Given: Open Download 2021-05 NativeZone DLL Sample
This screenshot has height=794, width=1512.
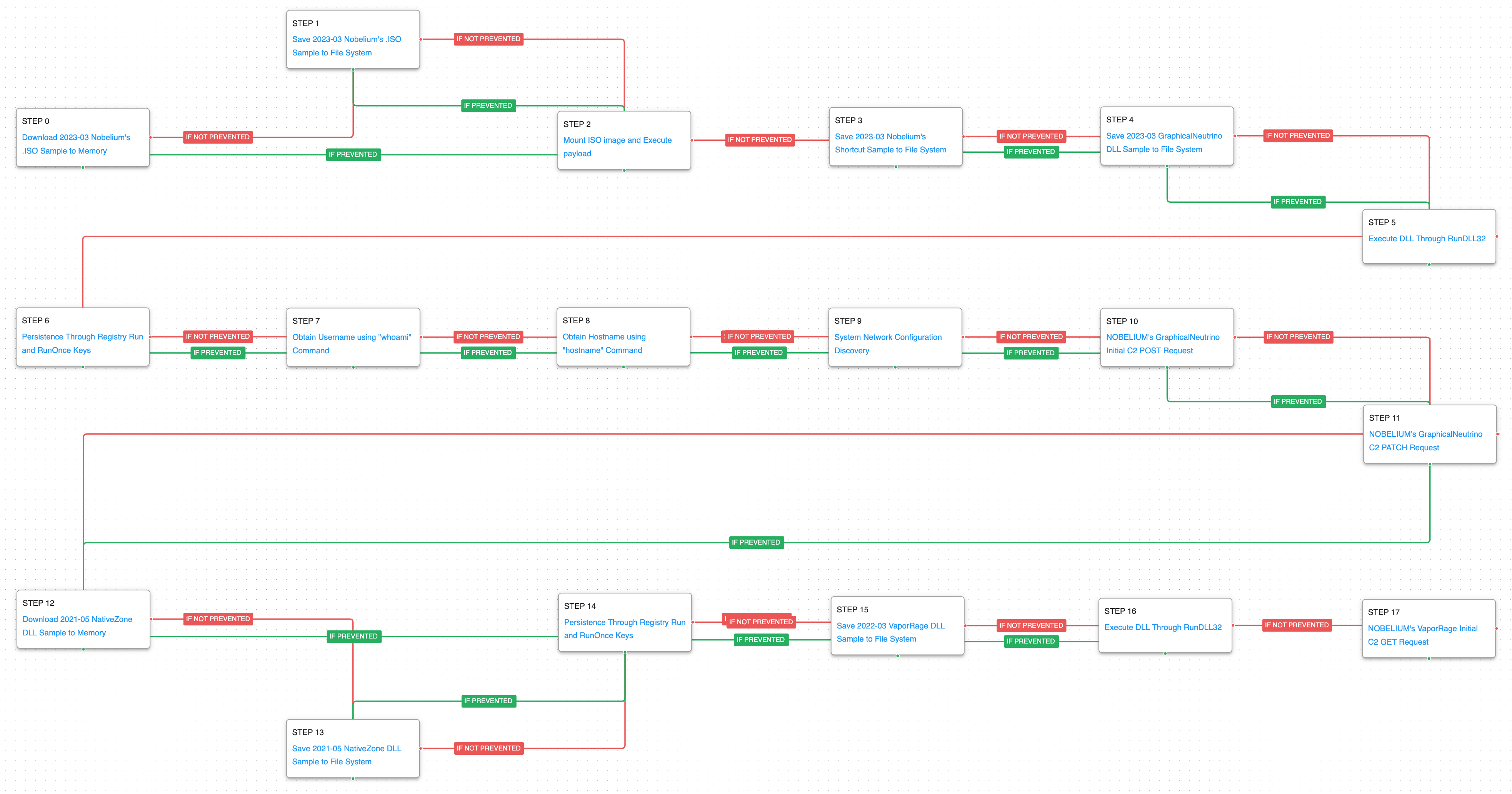Looking at the screenshot, I should click(x=77, y=626).
